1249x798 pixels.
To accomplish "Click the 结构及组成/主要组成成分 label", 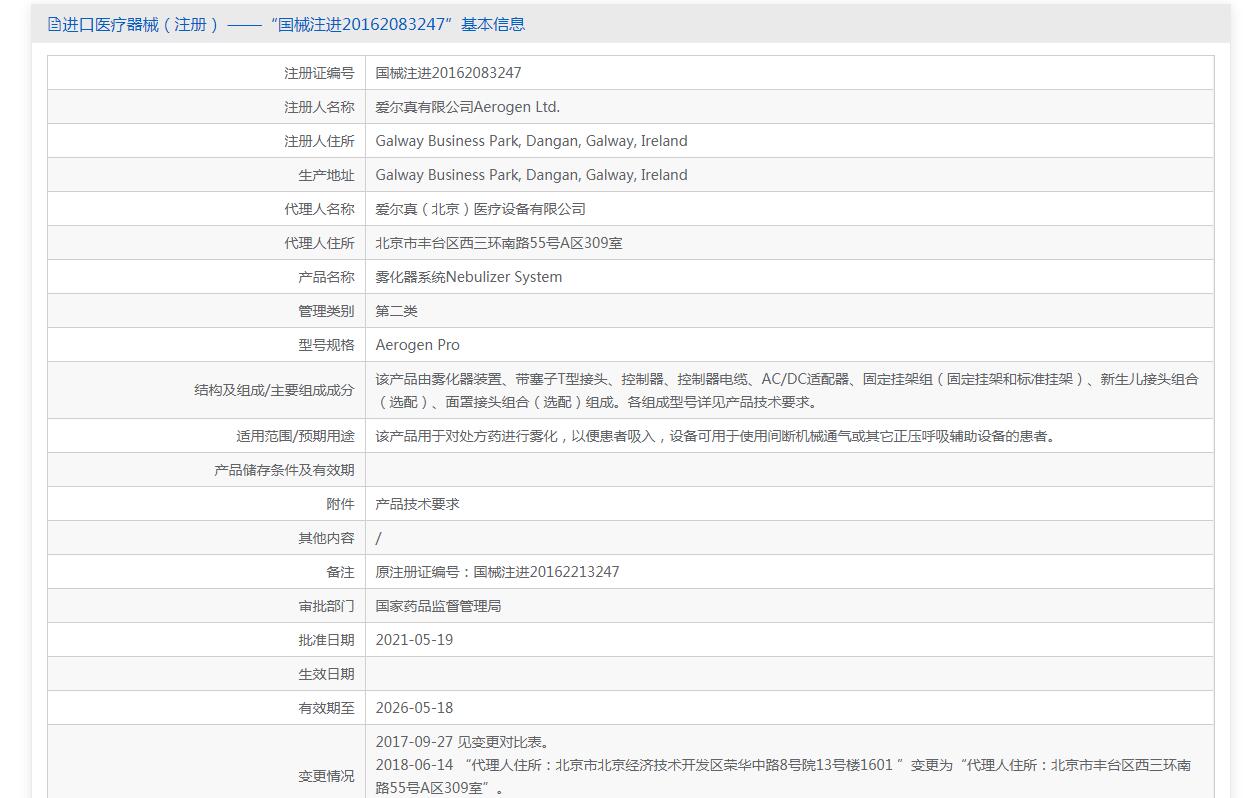I will pyautogui.click(x=274, y=390).
